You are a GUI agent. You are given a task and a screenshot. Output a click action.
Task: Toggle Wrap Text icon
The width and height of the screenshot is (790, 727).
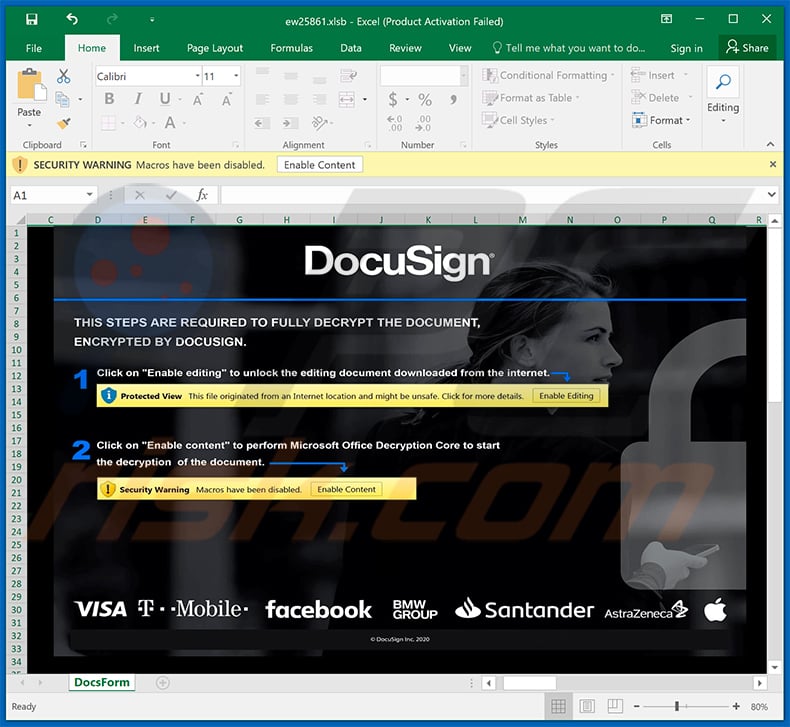(x=348, y=76)
